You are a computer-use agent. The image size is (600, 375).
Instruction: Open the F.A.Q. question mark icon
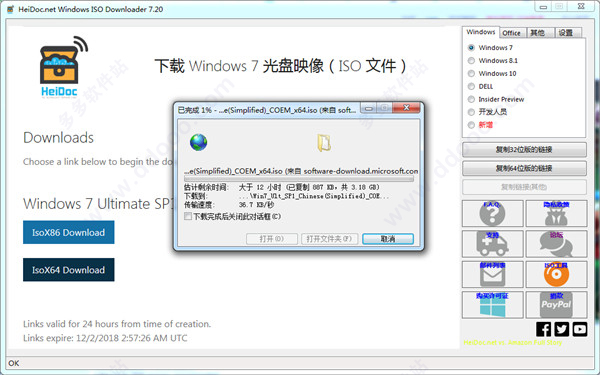[492, 214]
